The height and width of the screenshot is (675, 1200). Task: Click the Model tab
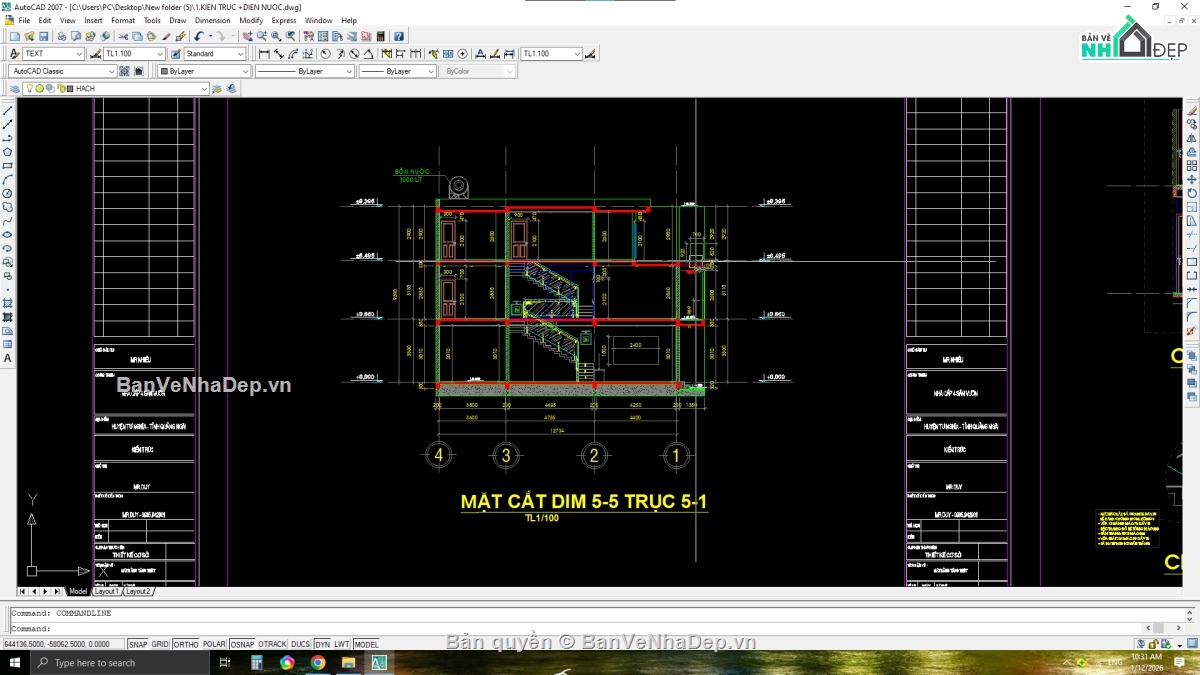[x=78, y=591]
